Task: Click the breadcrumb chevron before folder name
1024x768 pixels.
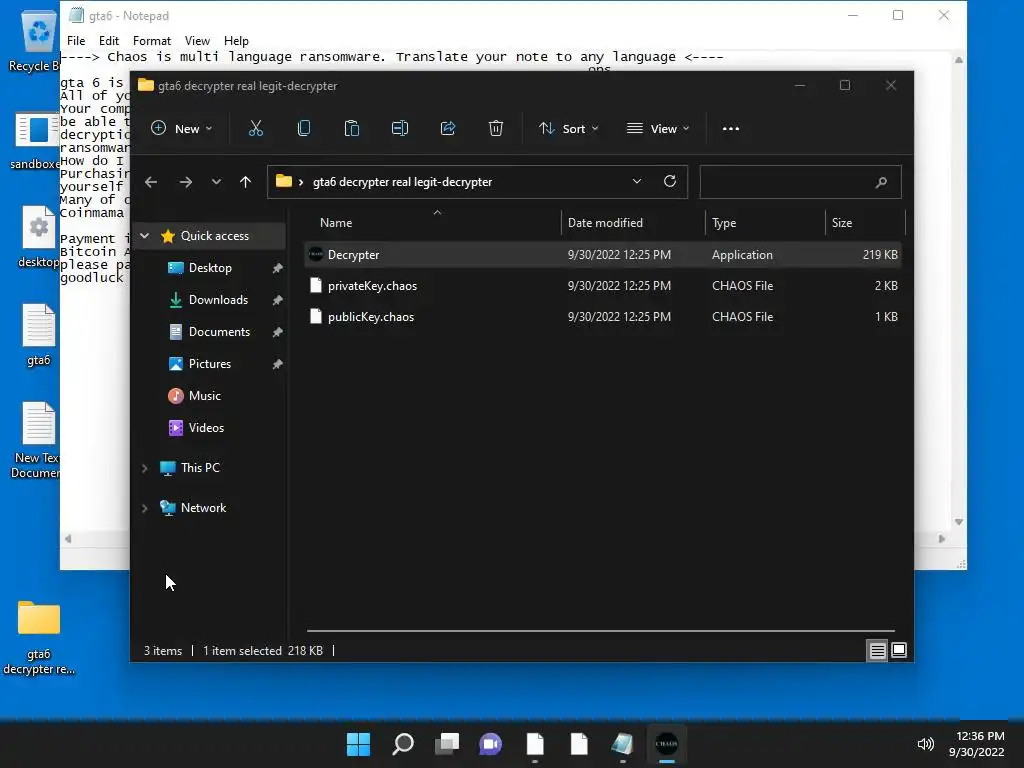Action: pos(301,182)
